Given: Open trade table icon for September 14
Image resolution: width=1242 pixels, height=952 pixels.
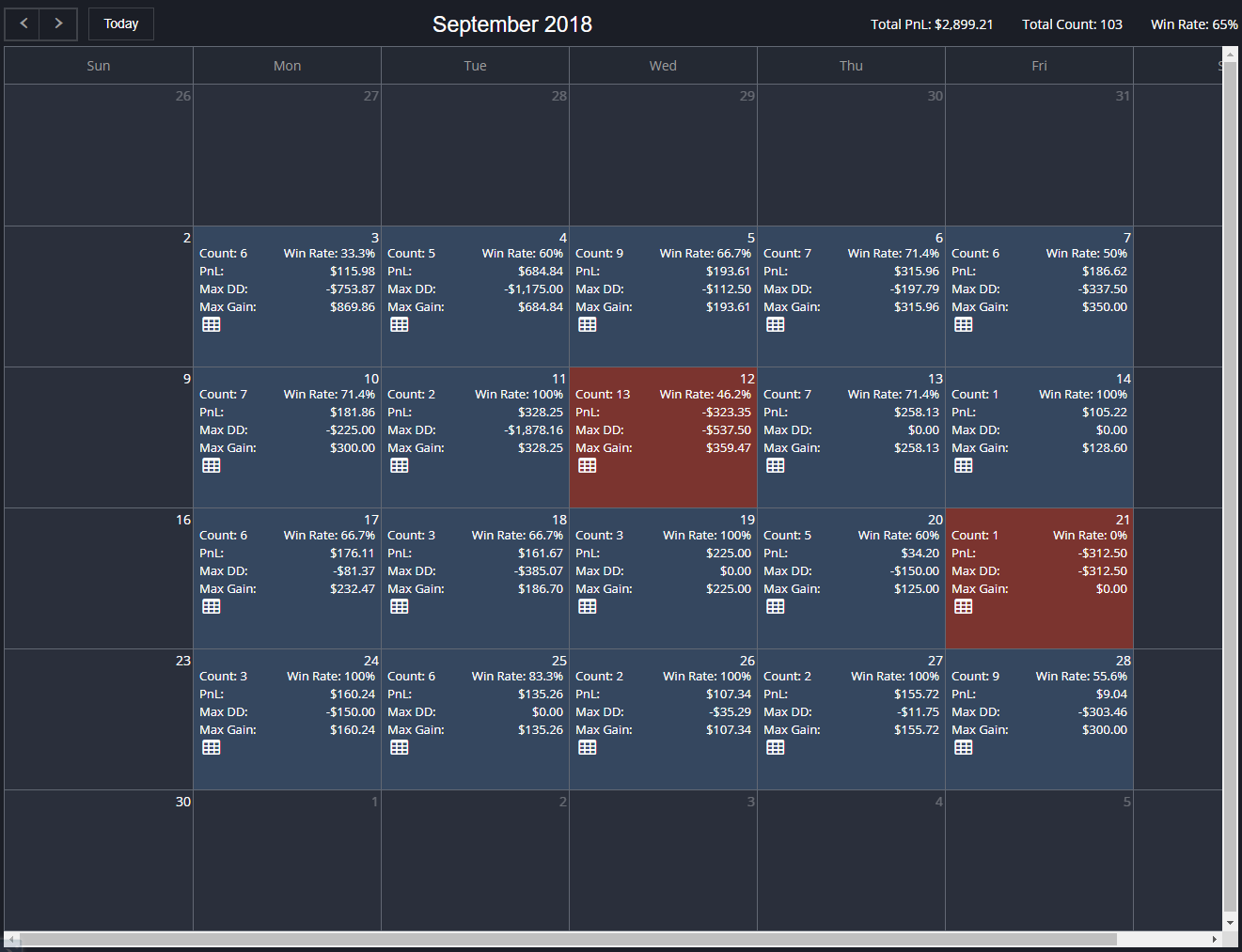Looking at the screenshot, I should [x=964, y=465].
